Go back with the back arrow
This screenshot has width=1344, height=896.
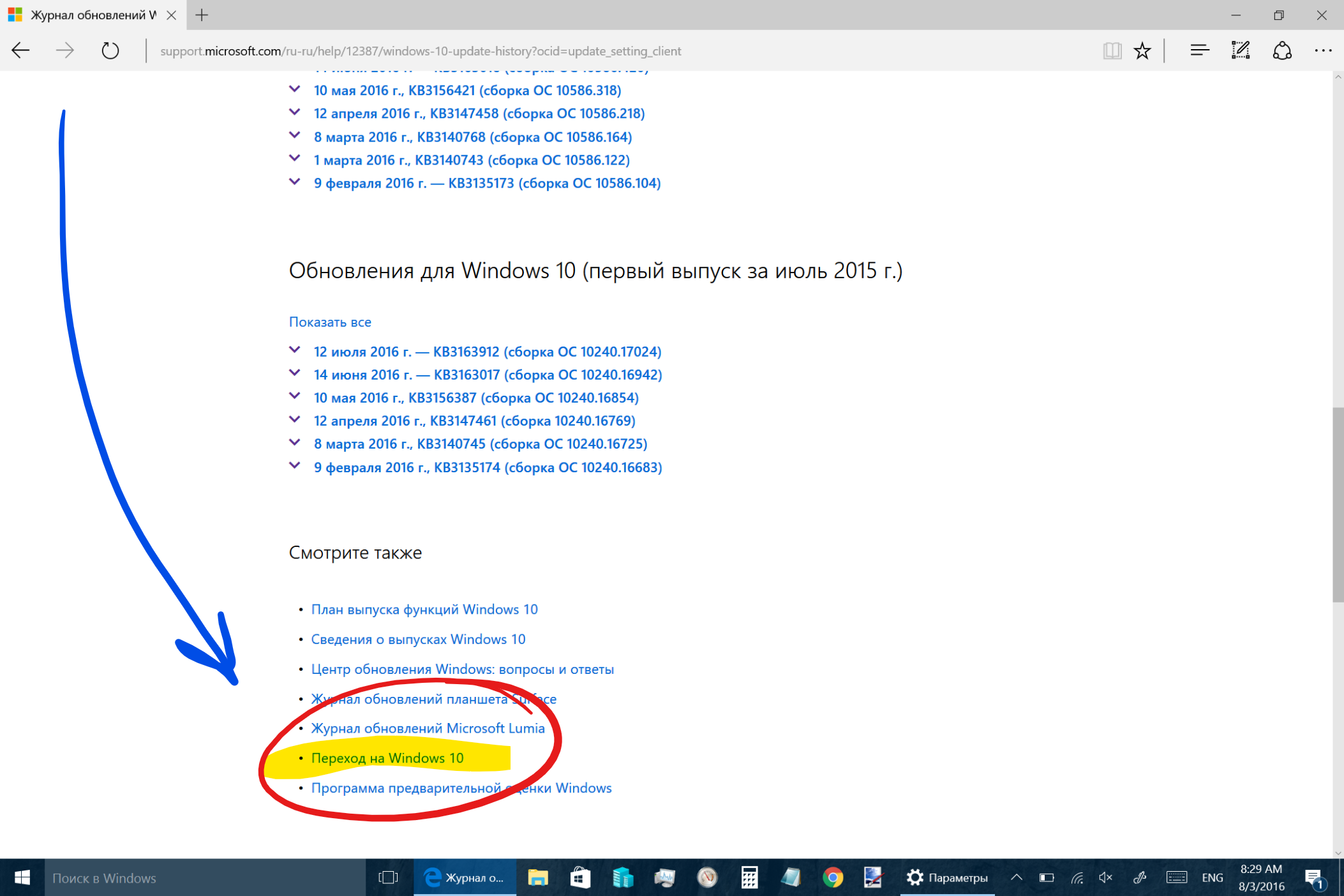pyautogui.click(x=21, y=50)
